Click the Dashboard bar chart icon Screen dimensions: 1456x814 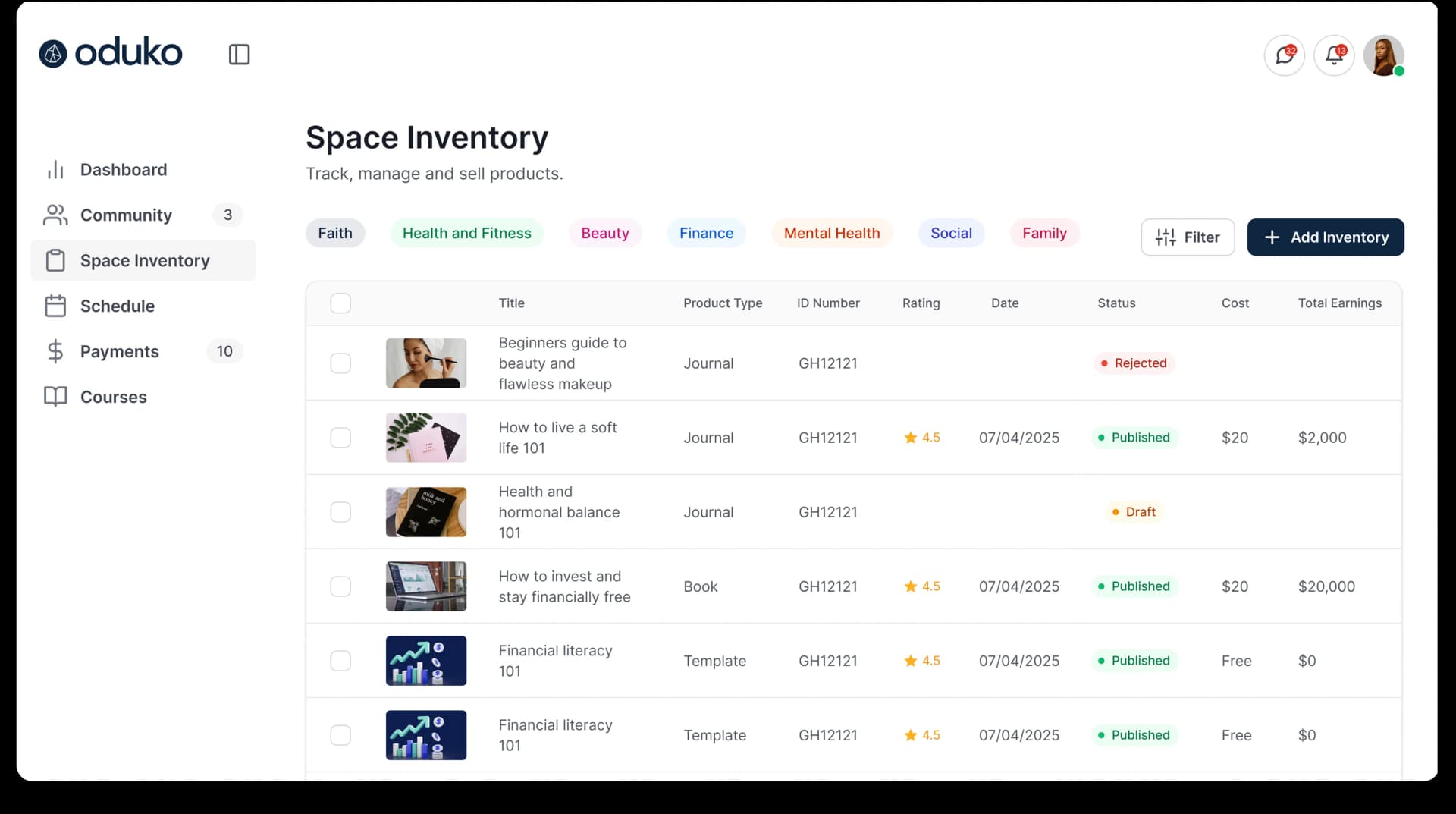55,170
